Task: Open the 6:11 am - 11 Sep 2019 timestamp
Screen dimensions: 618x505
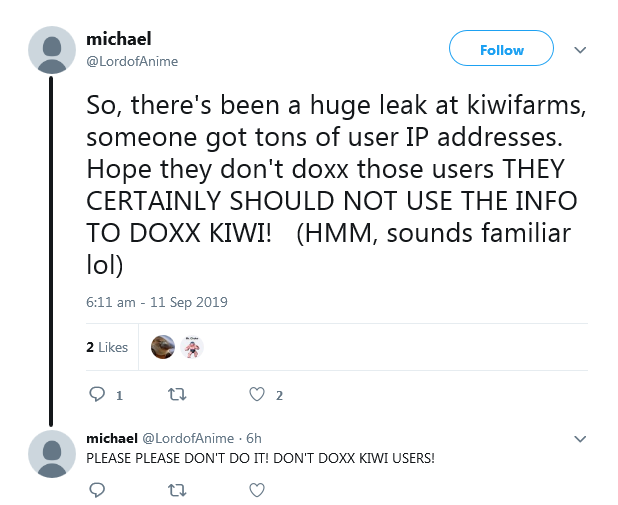Action: (157, 302)
